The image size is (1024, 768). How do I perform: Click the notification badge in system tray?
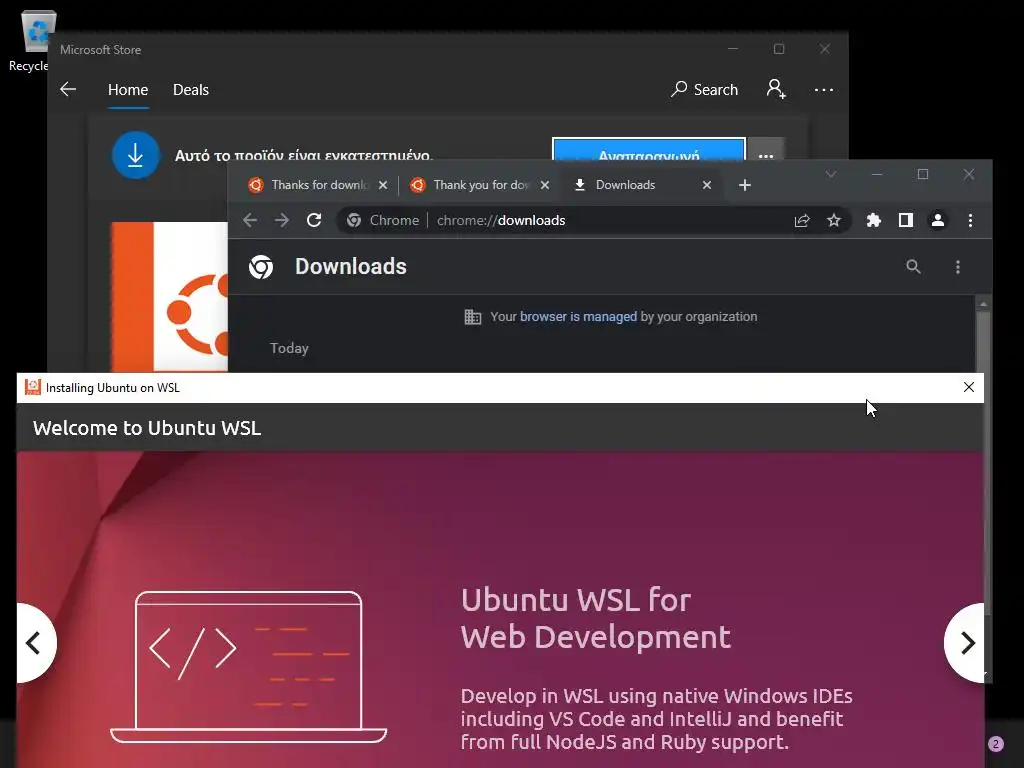(995, 744)
